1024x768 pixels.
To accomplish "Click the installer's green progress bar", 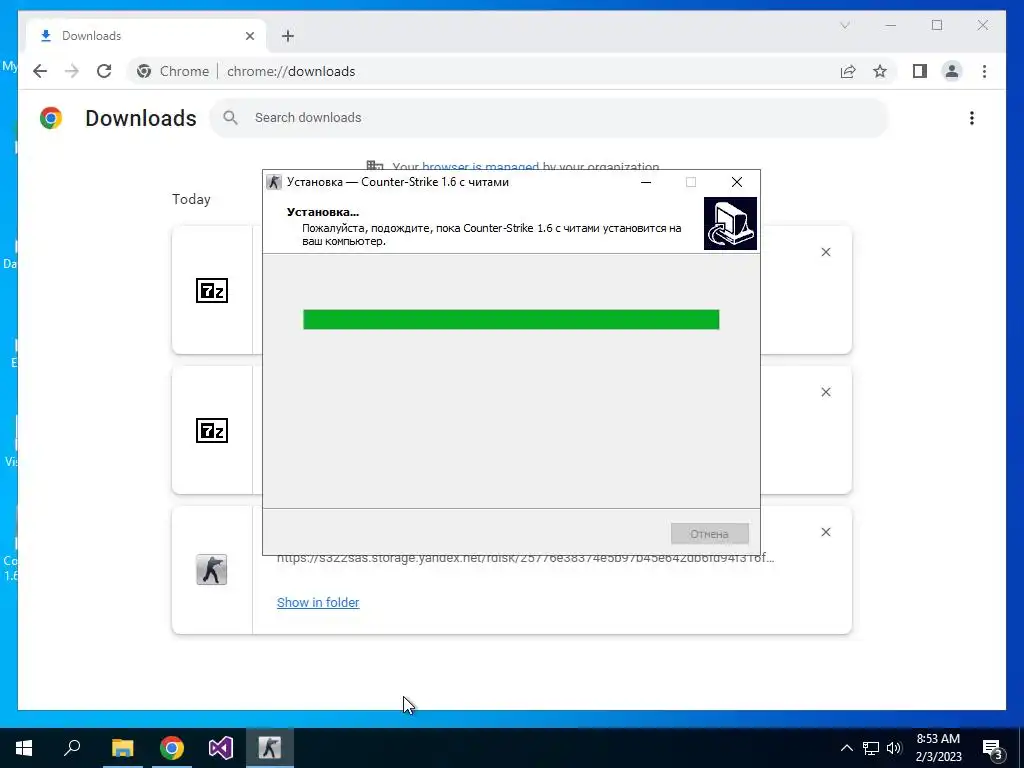I will point(511,319).
